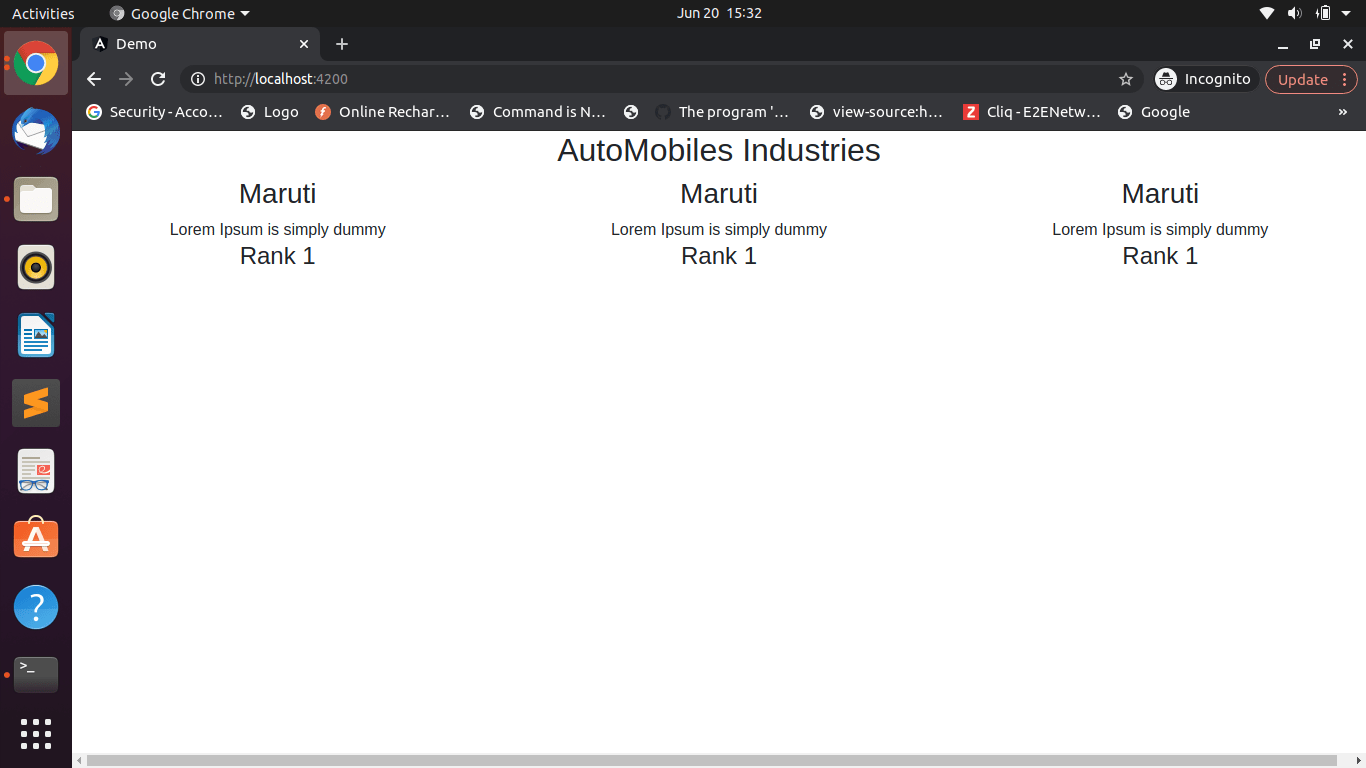Open the Google Chrome app menu
The image size is (1366, 768).
[180, 13]
